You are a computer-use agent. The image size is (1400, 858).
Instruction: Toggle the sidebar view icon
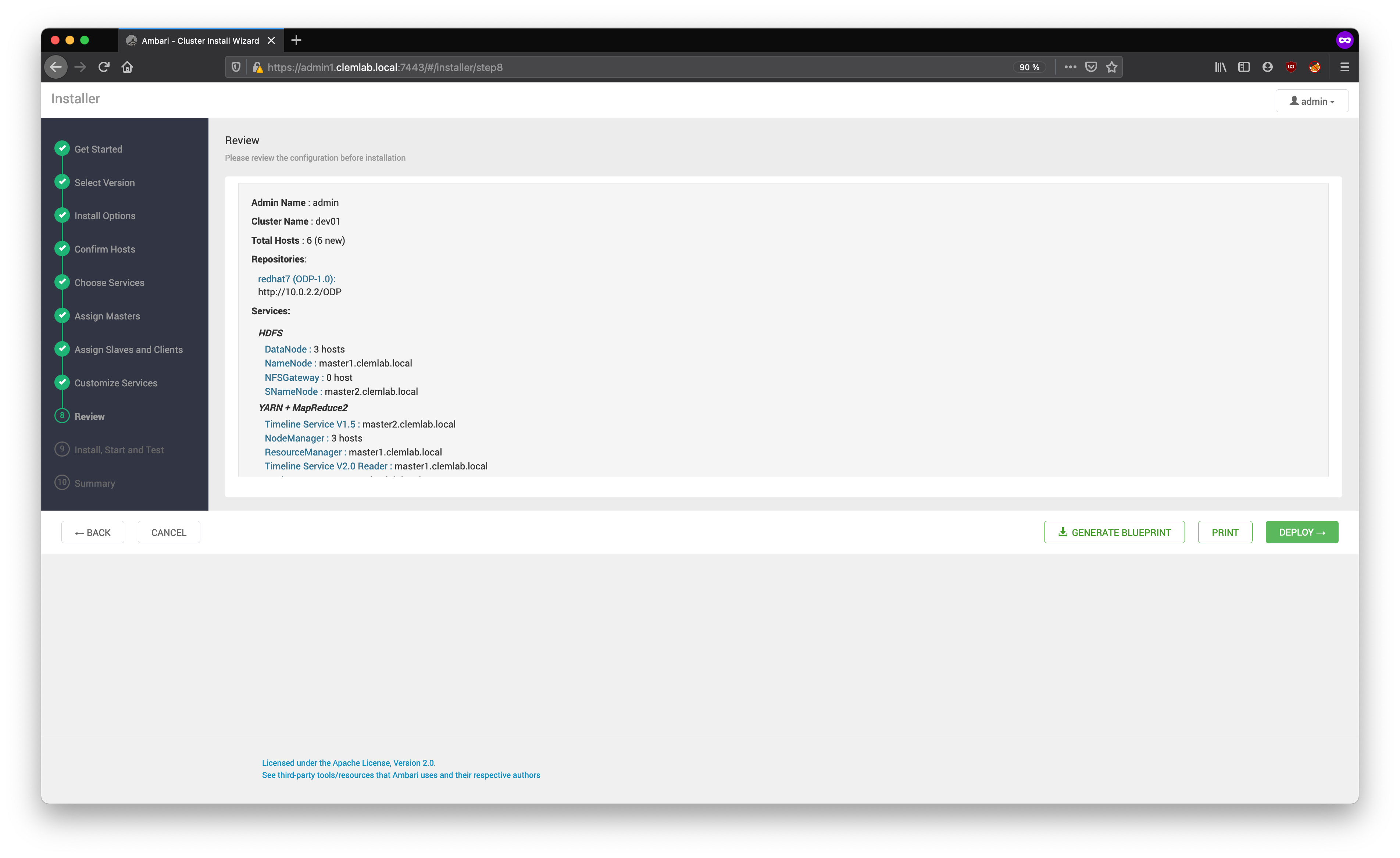(x=1244, y=67)
